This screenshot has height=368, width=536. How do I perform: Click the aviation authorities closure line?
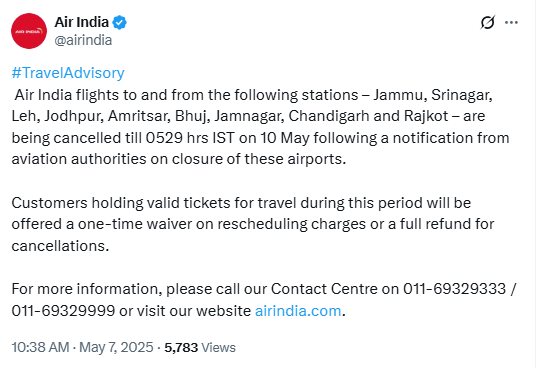[179, 159]
